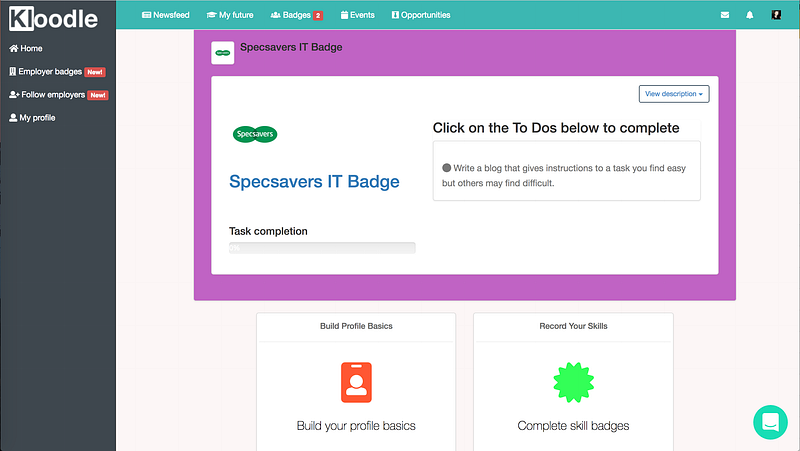Click the Build Profile Basics card header
The height and width of the screenshot is (451, 800).
[x=356, y=326]
